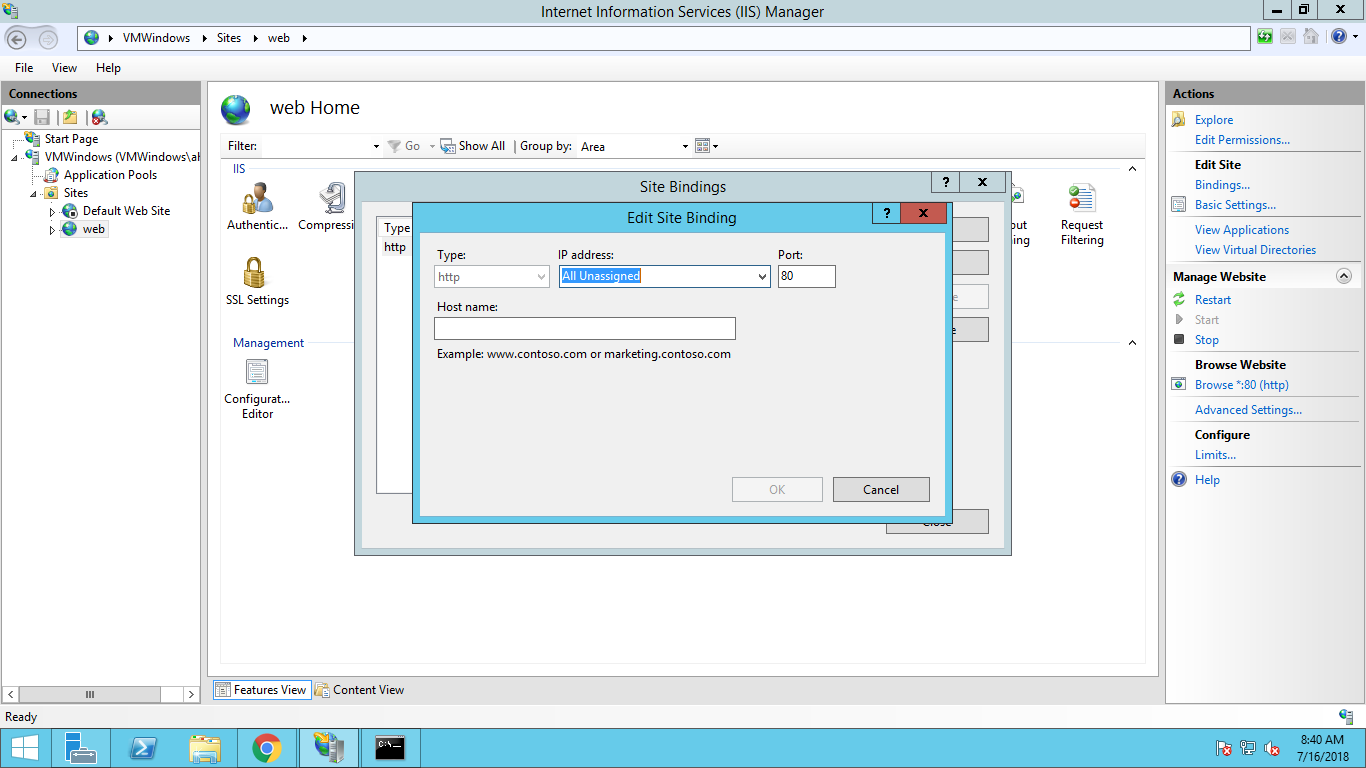Click the Help icon in the Actions pane
This screenshot has height=768, width=1366.
1179,480
